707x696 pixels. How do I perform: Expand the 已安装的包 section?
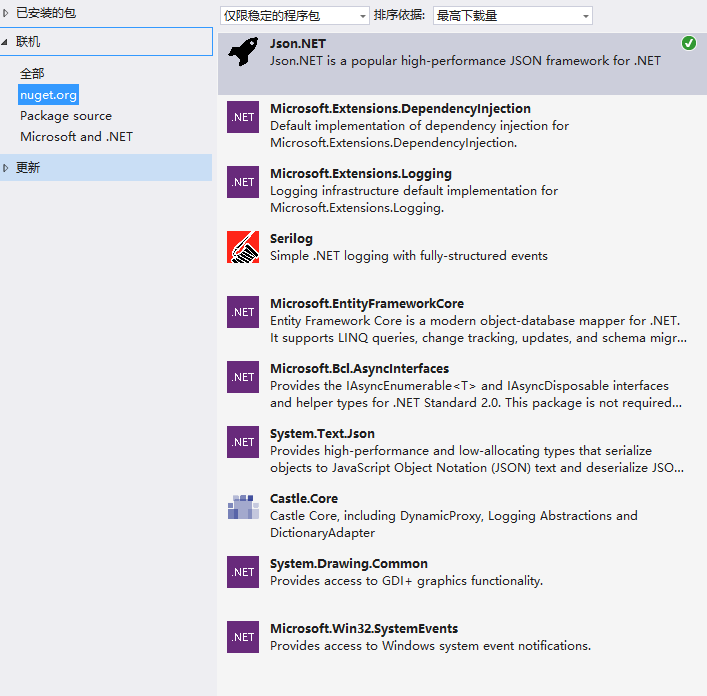point(5,13)
